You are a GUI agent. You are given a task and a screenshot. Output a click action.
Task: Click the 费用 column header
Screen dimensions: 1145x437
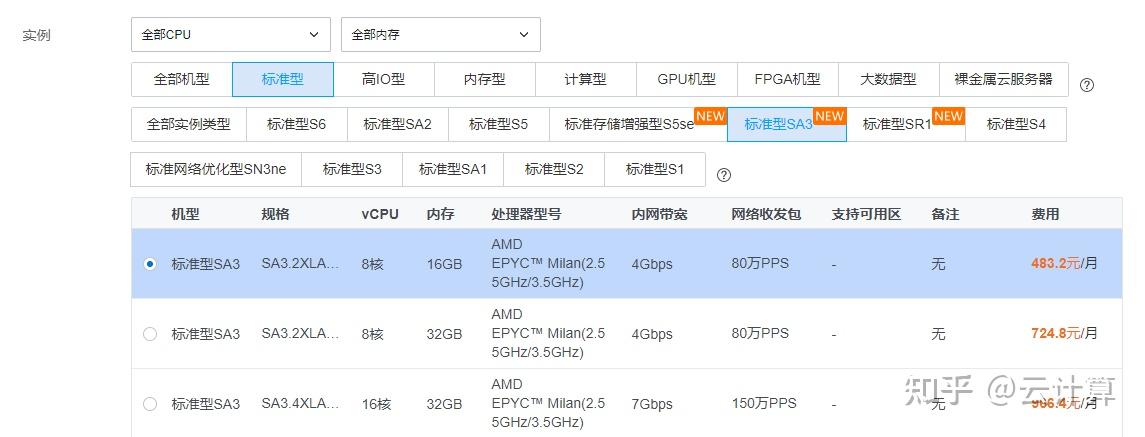[x=1045, y=214]
